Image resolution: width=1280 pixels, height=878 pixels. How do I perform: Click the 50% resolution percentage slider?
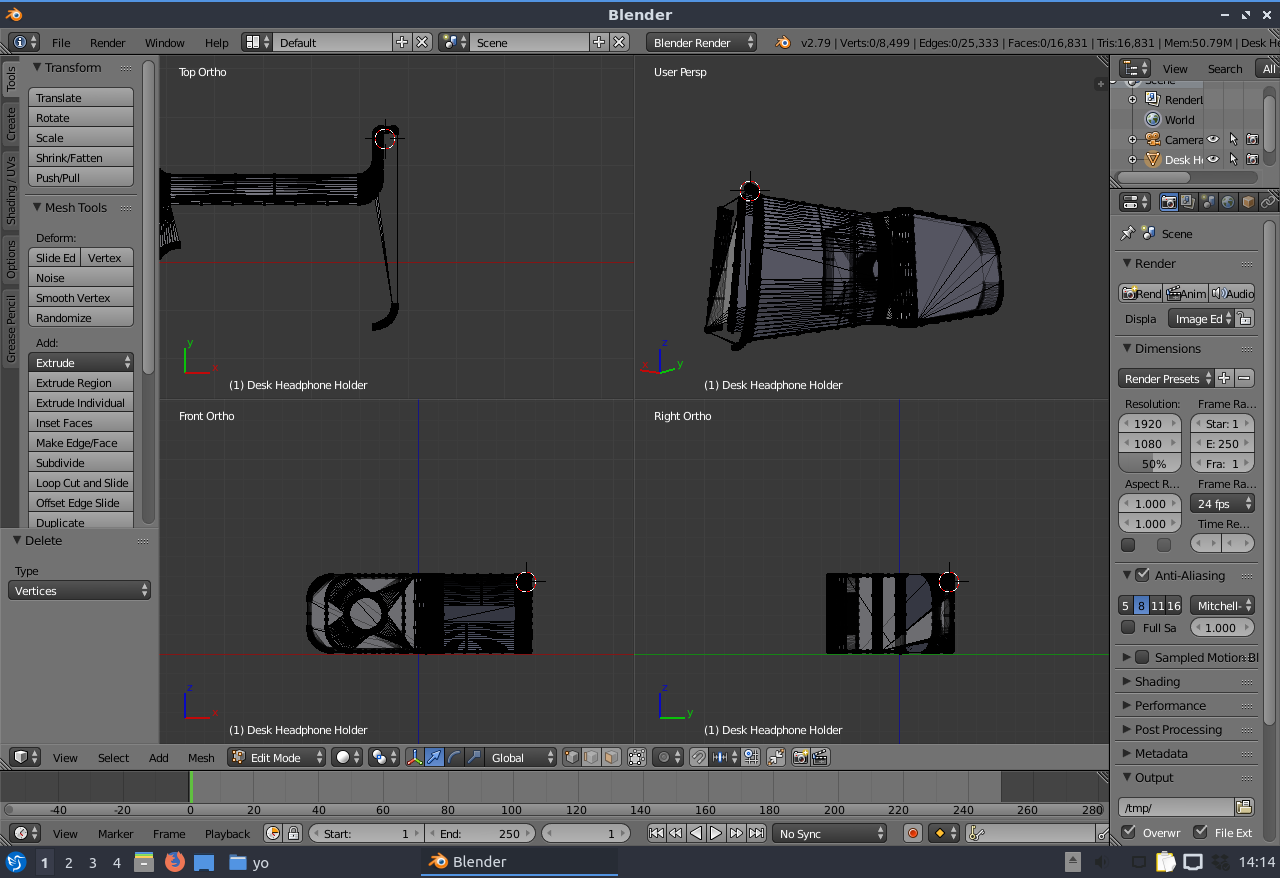1149,464
